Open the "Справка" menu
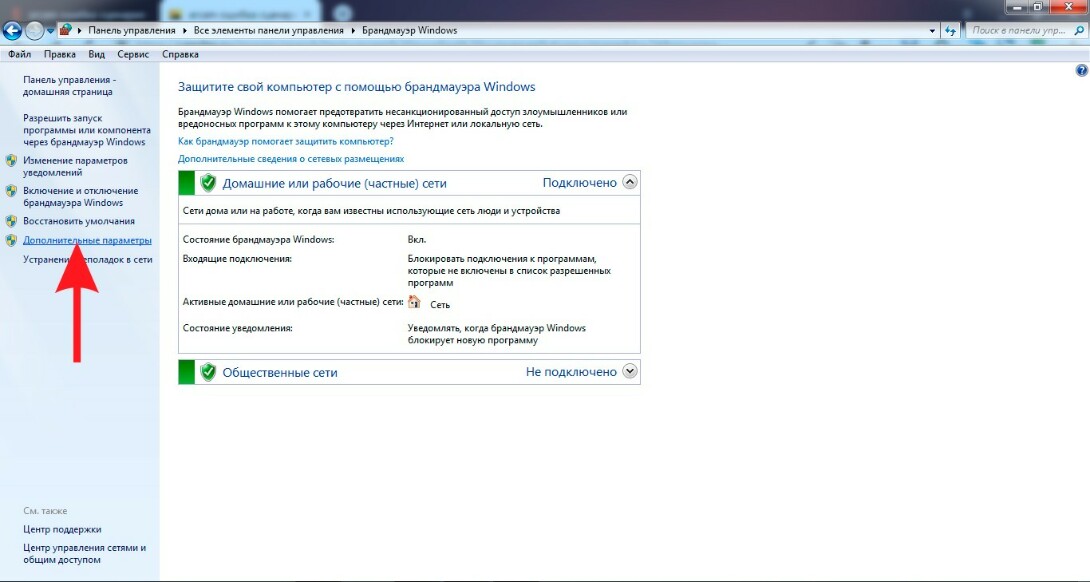Screen dimensions: 1090x582 180,54
